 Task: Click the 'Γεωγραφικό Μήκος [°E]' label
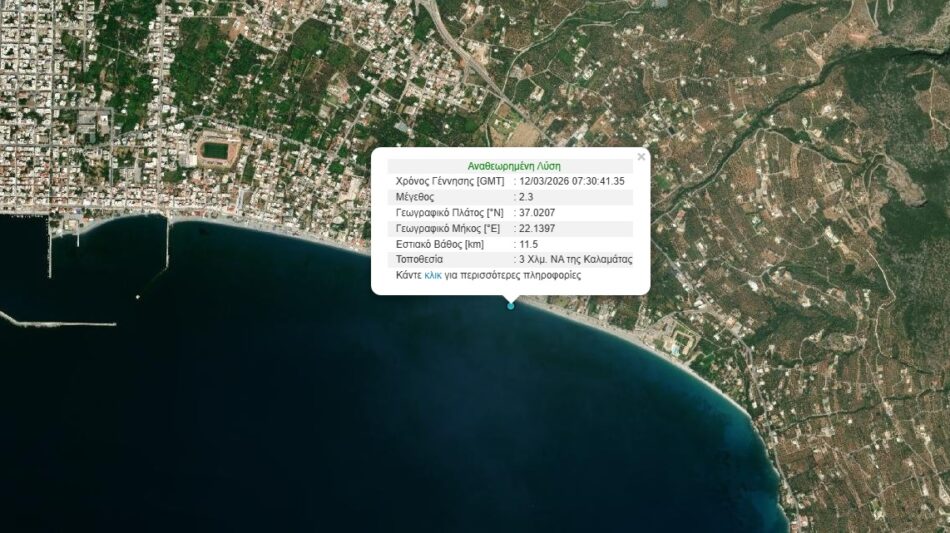(x=449, y=228)
